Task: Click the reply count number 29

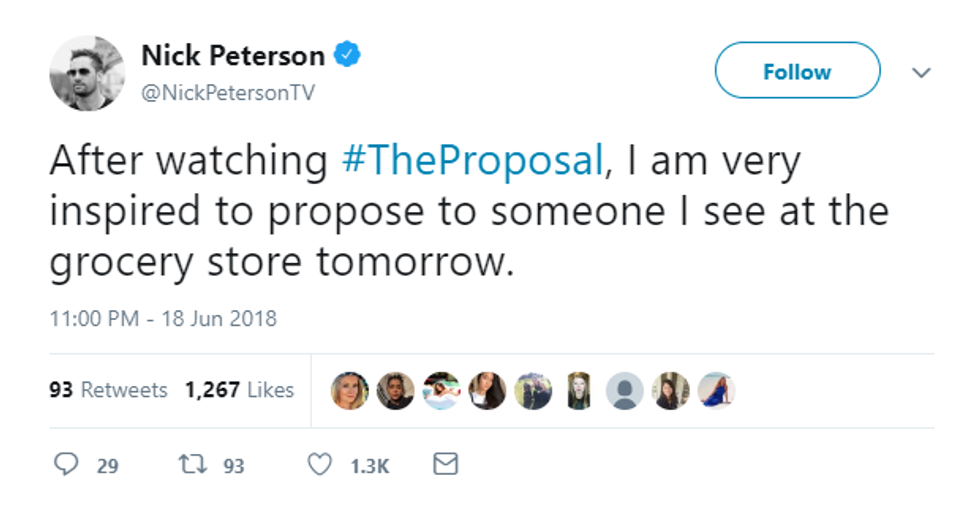Action: pos(107,466)
